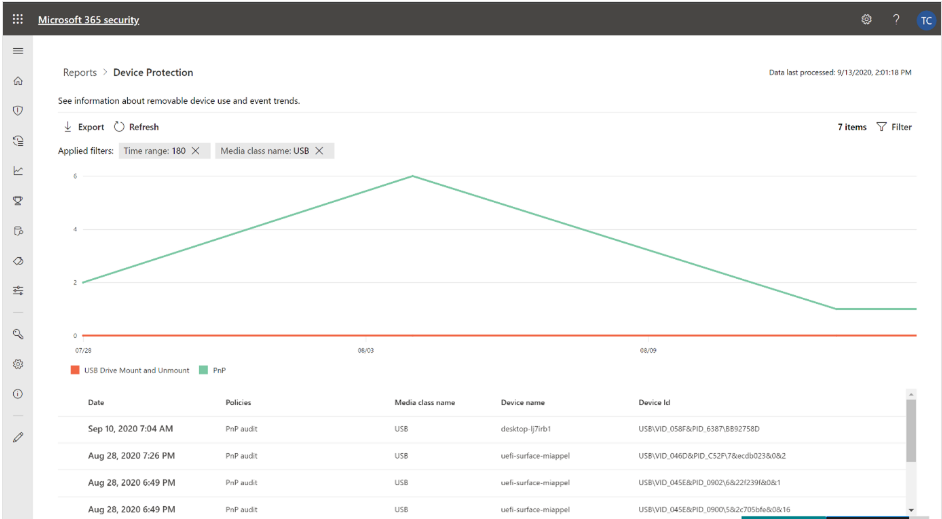Click the Data last processed timestamp
The width and height of the screenshot is (942, 519).
[x=840, y=72]
